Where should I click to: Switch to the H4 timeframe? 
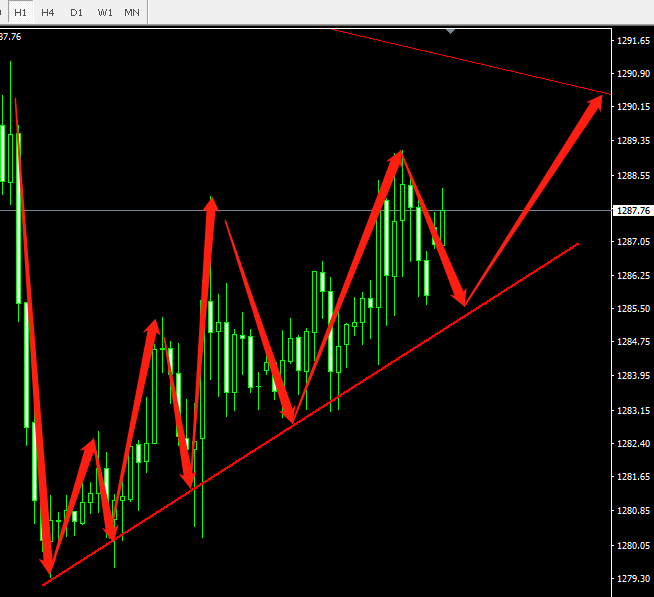click(x=48, y=13)
